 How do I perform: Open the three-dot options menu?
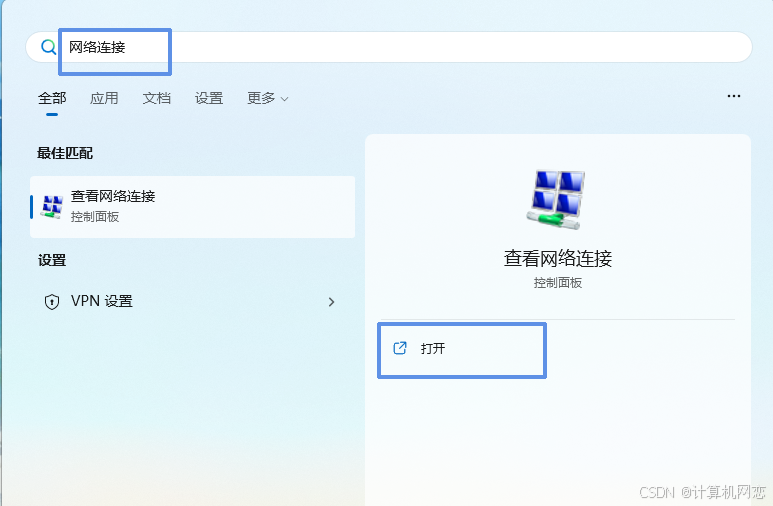point(734,96)
